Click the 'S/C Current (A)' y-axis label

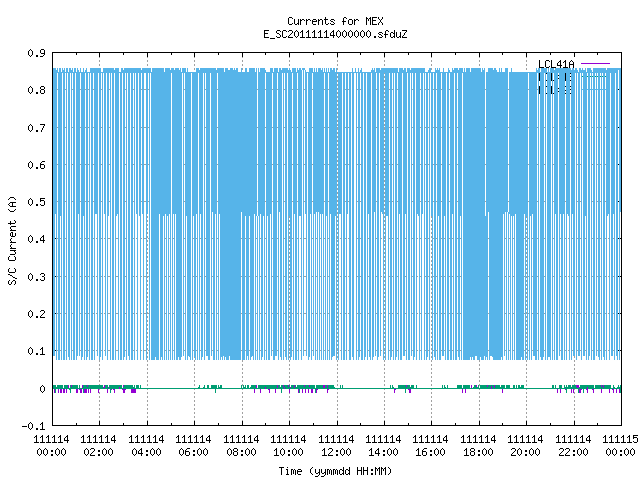pyautogui.click(x=12, y=240)
